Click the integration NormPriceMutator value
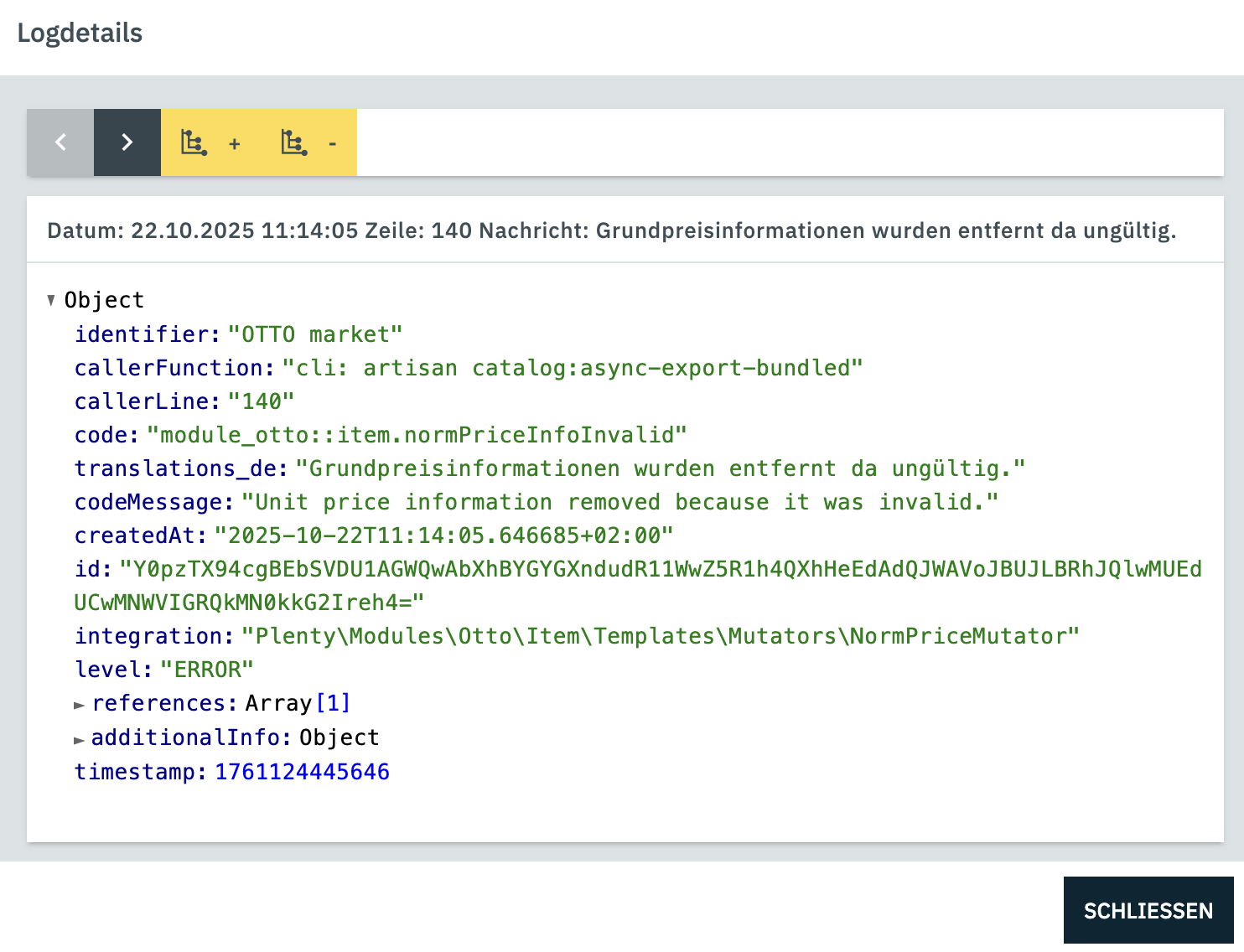1244x952 pixels. coord(660,636)
